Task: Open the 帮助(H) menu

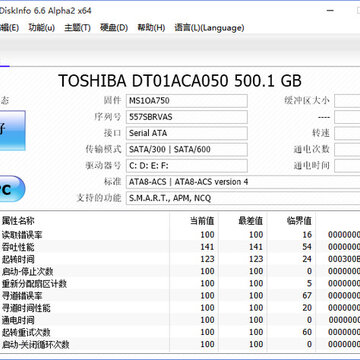Action: [151, 28]
